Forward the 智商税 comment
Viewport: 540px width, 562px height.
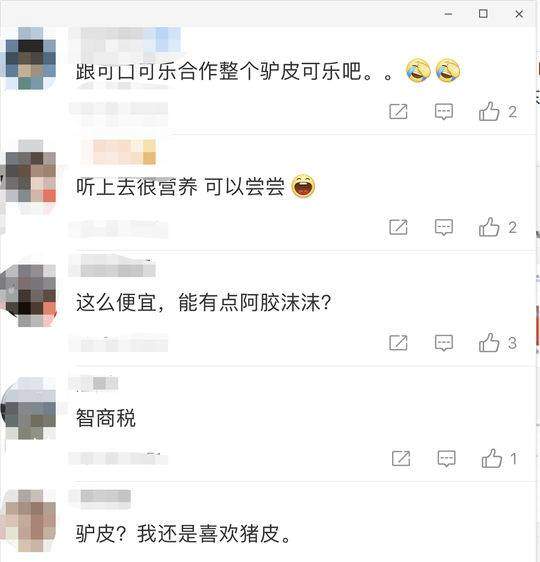coord(401,458)
